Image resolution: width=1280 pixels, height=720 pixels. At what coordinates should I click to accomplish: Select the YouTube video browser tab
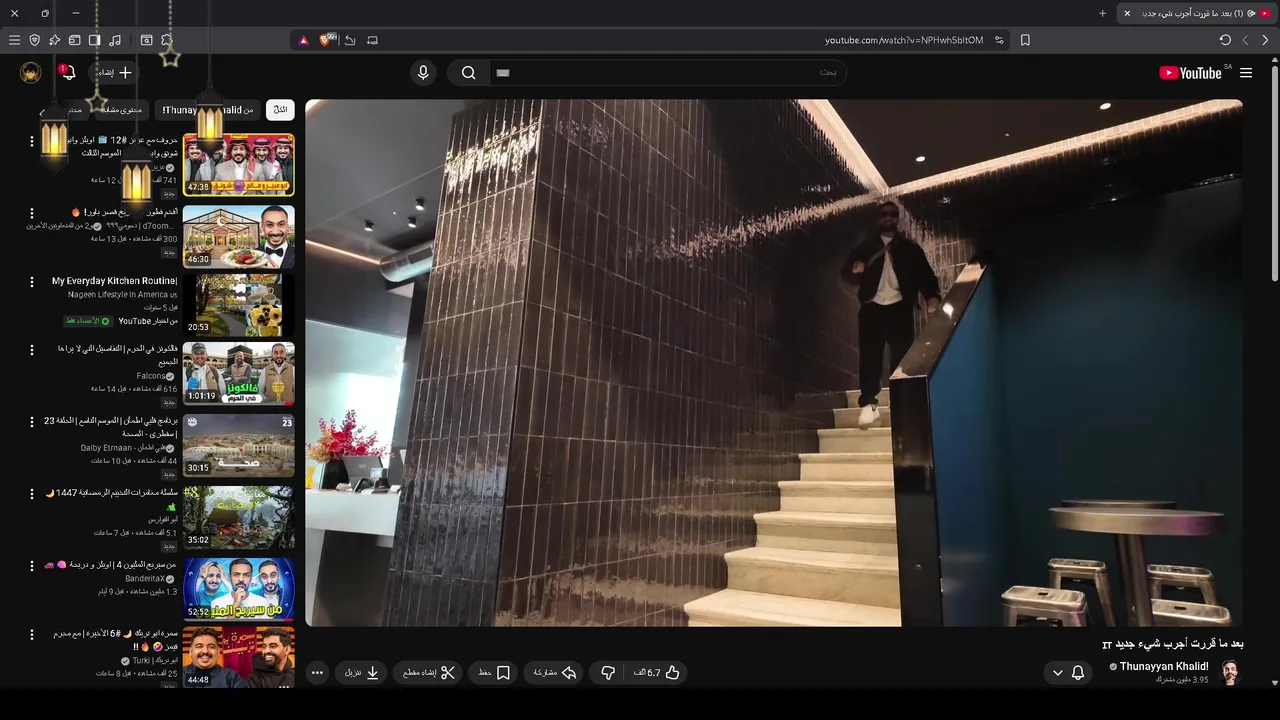tap(1198, 13)
